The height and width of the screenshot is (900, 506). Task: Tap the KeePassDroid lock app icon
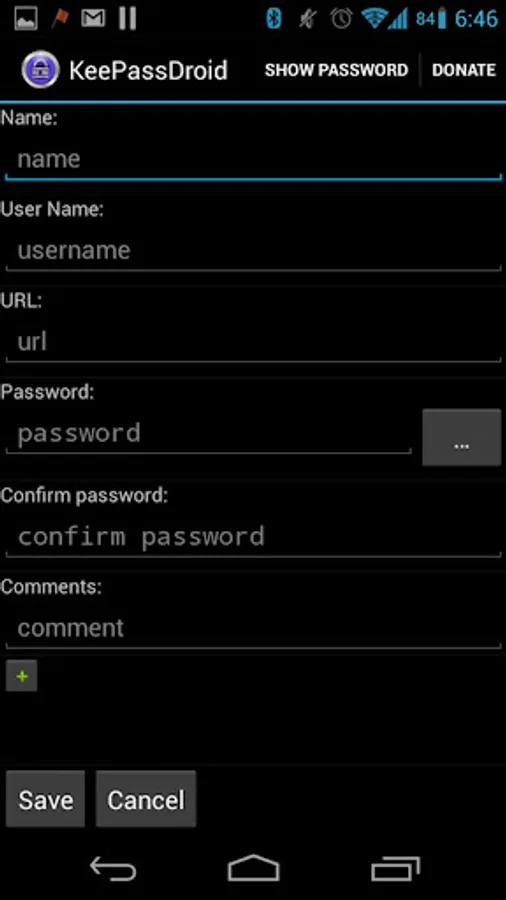(x=40, y=69)
